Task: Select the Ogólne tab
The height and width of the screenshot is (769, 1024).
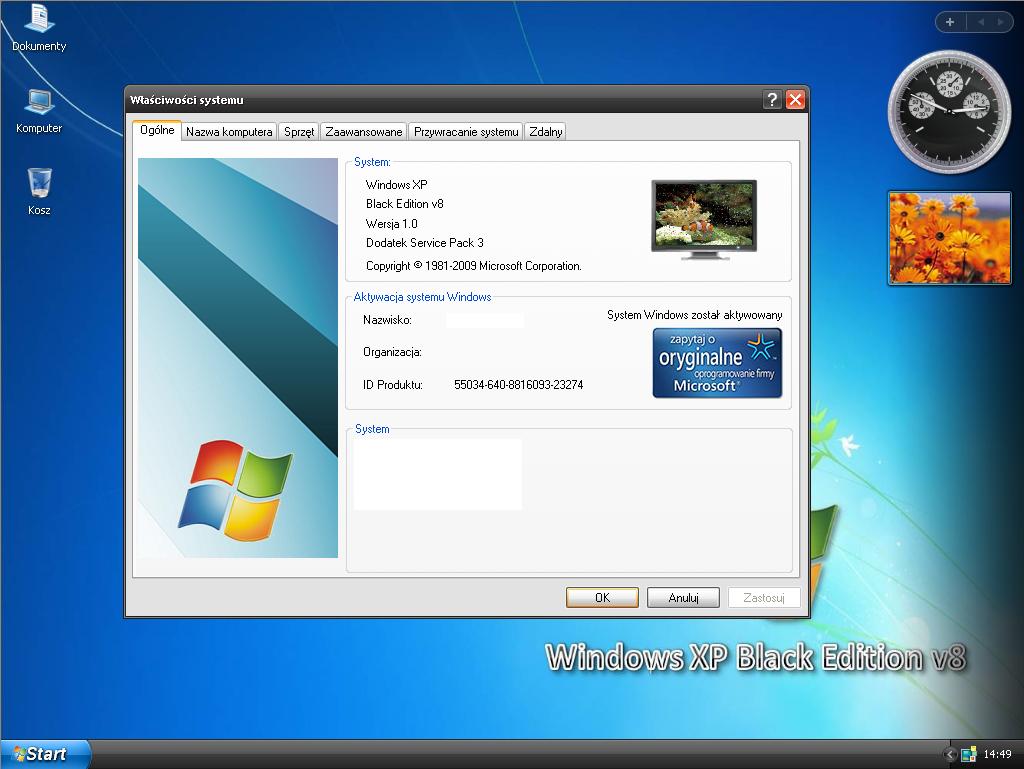Action: pyautogui.click(x=157, y=130)
